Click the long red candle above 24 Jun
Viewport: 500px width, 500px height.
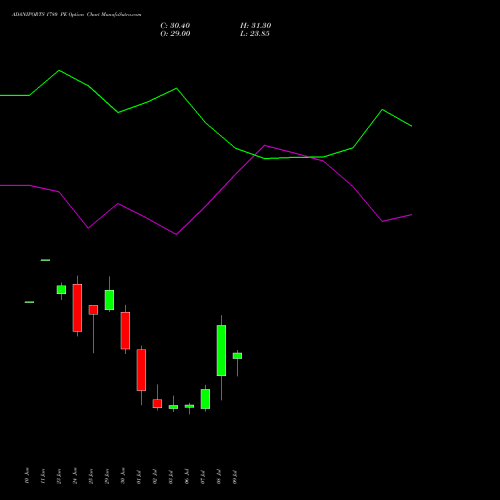[77, 308]
